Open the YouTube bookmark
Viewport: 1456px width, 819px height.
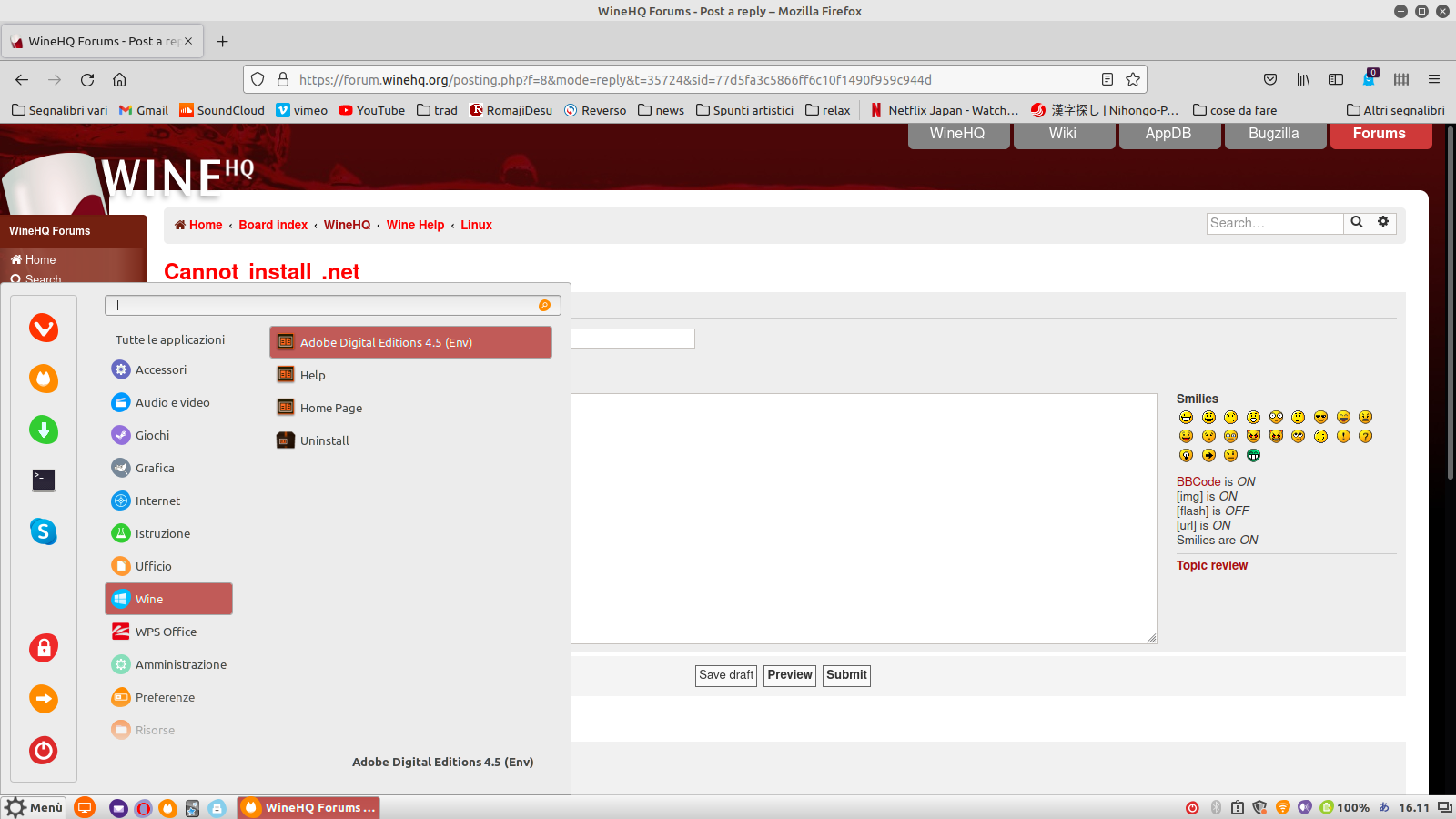[x=371, y=110]
